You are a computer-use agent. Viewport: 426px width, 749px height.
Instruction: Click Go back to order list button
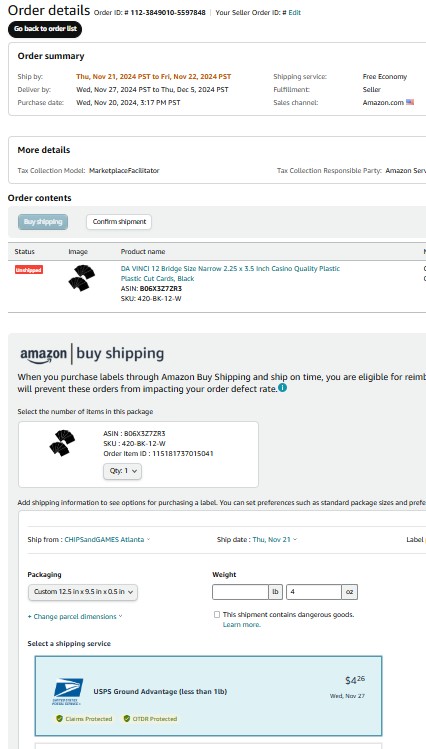click(45, 29)
